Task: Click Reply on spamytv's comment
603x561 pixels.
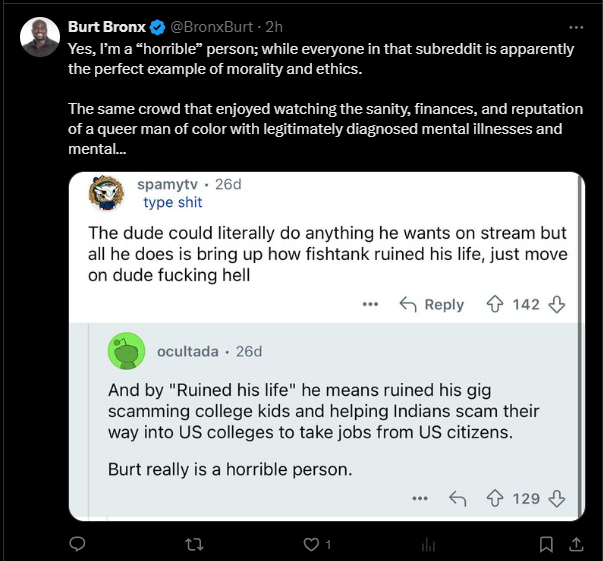Action: (x=431, y=305)
